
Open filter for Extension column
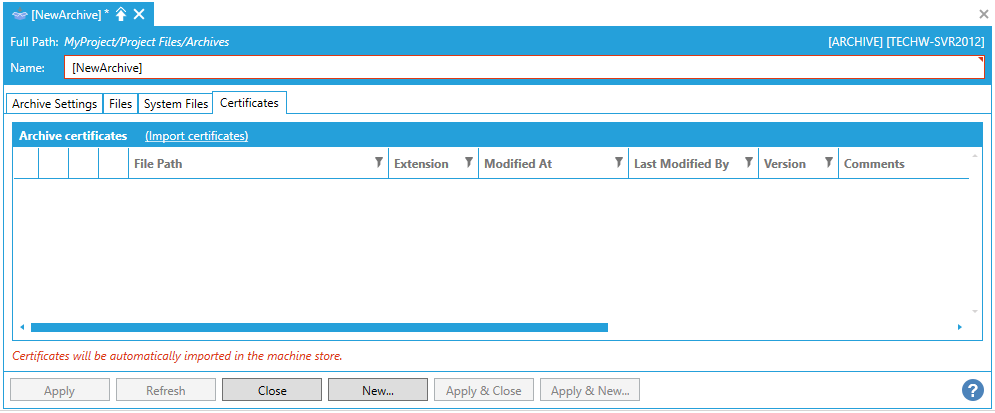tap(468, 163)
